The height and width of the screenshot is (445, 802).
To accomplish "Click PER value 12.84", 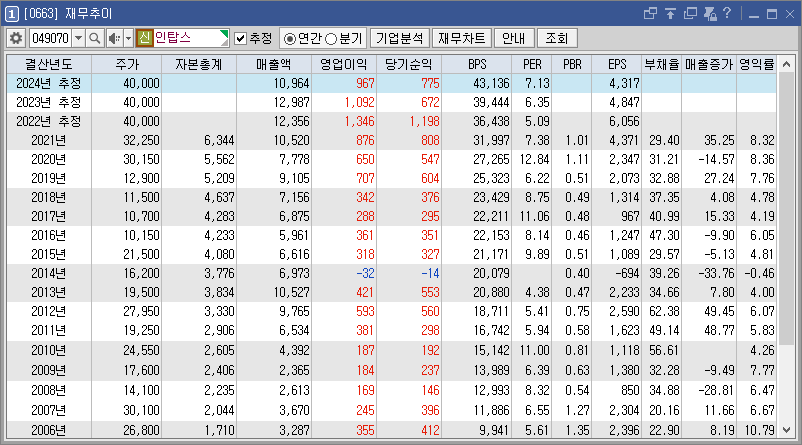I will pyautogui.click(x=534, y=159).
